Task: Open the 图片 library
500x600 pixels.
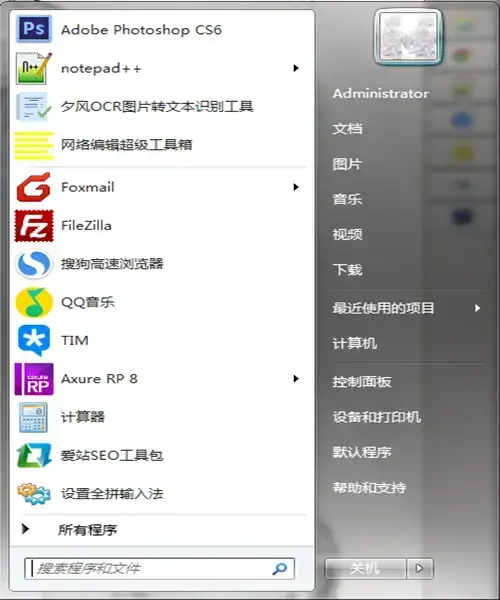Action: [347, 164]
